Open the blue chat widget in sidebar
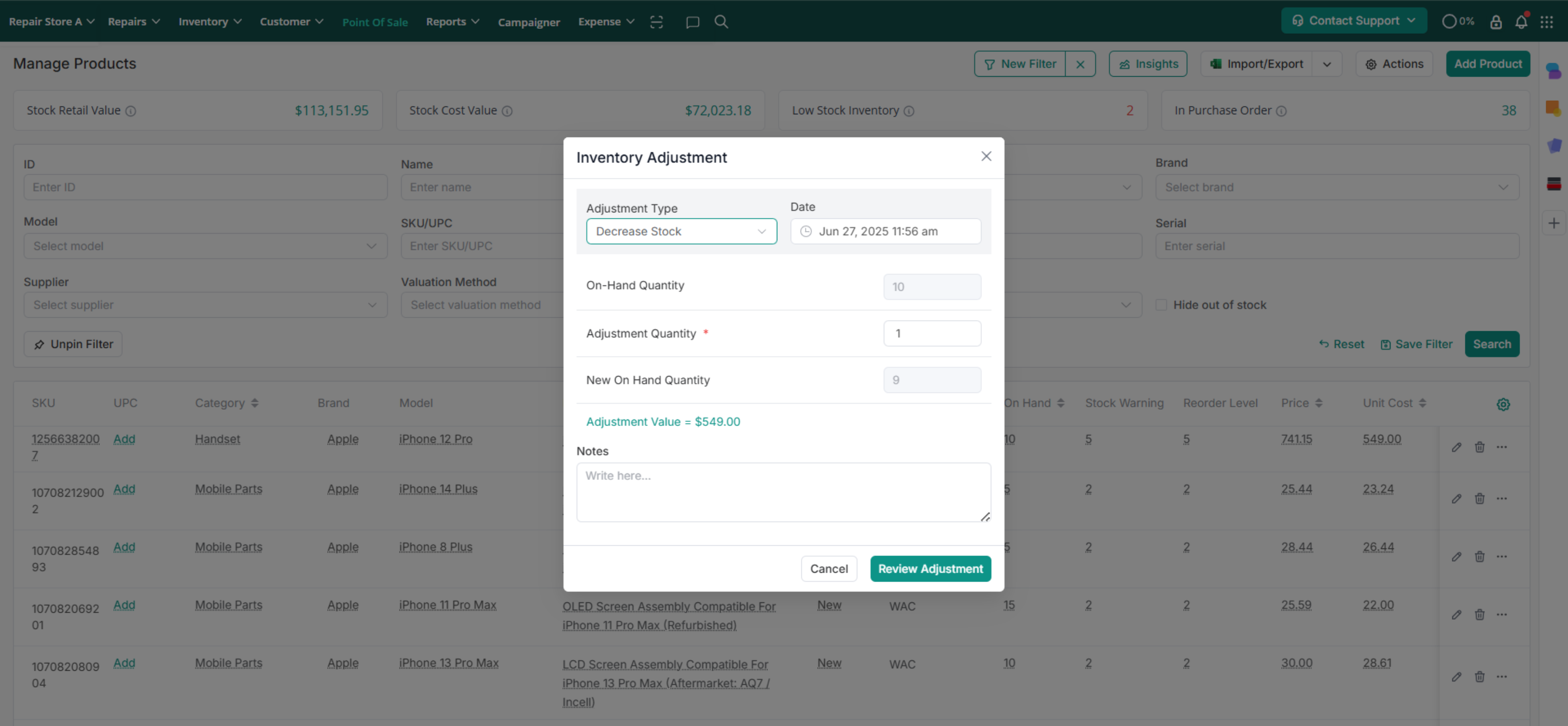Image resolution: width=1568 pixels, height=726 pixels. (x=1554, y=71)
